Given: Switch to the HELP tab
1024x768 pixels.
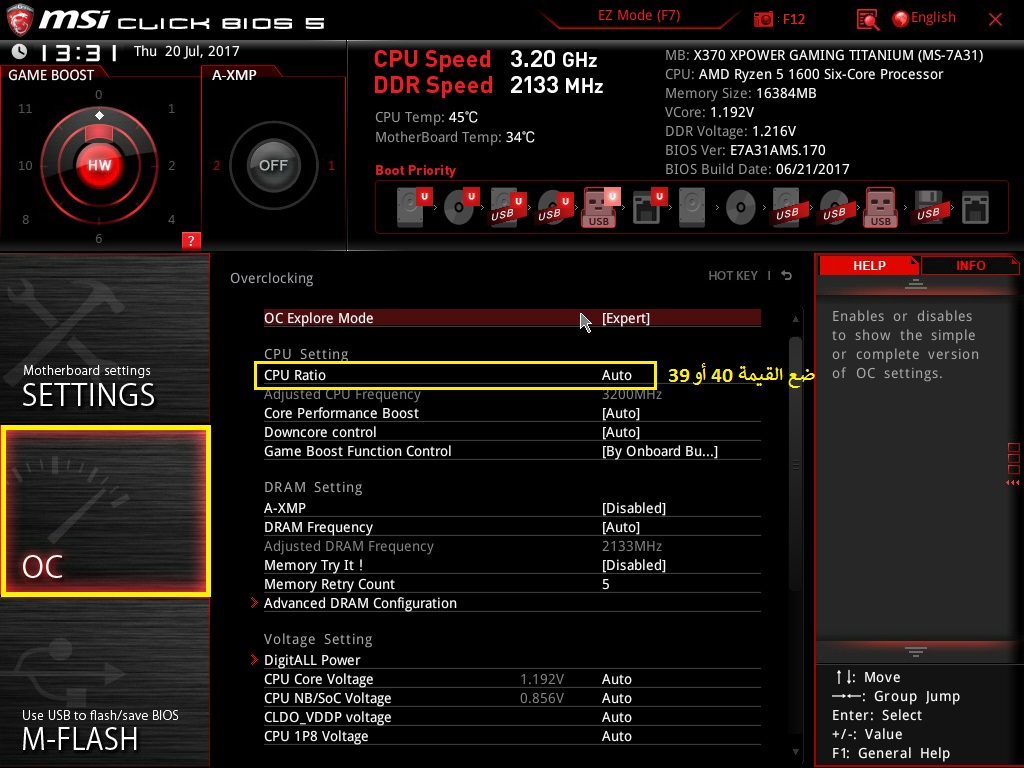Looking at the screenshot, I should point(869,265).
